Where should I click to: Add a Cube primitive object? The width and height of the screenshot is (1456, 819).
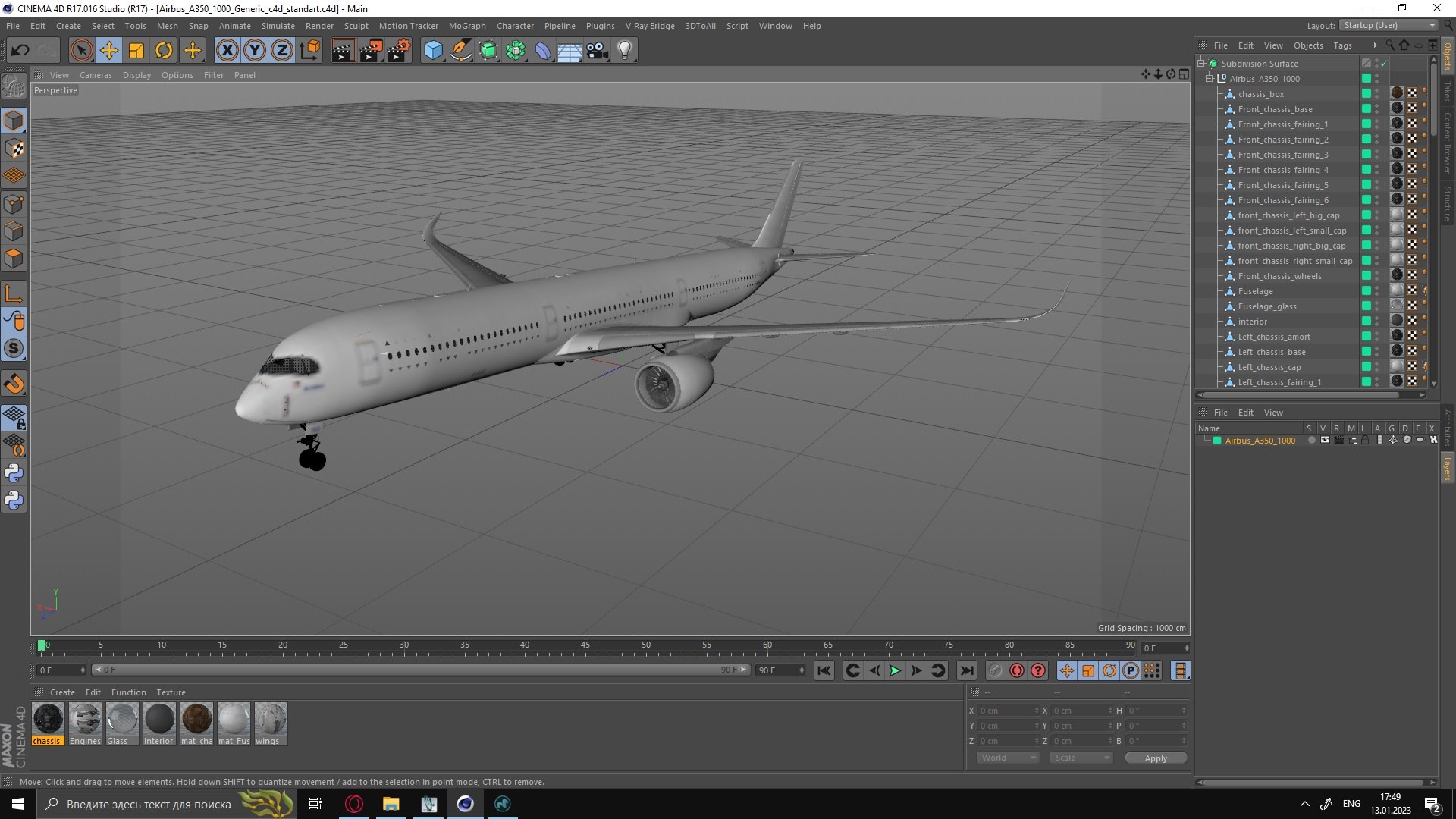[x=433, y=51]
